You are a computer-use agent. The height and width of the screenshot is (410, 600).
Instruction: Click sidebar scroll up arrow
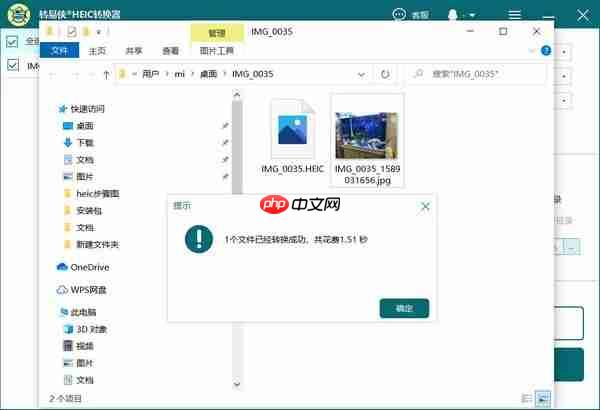coord(237,94)
